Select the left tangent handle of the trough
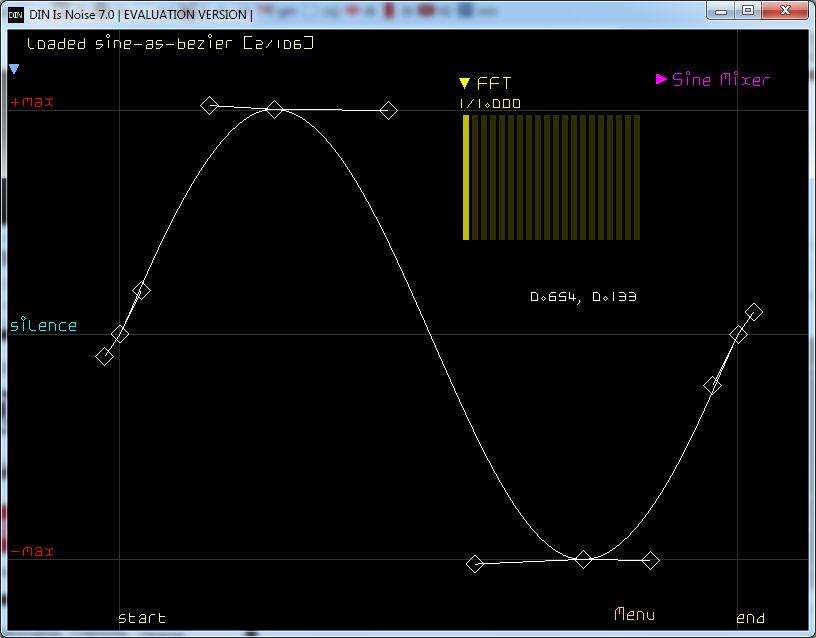 475,564
